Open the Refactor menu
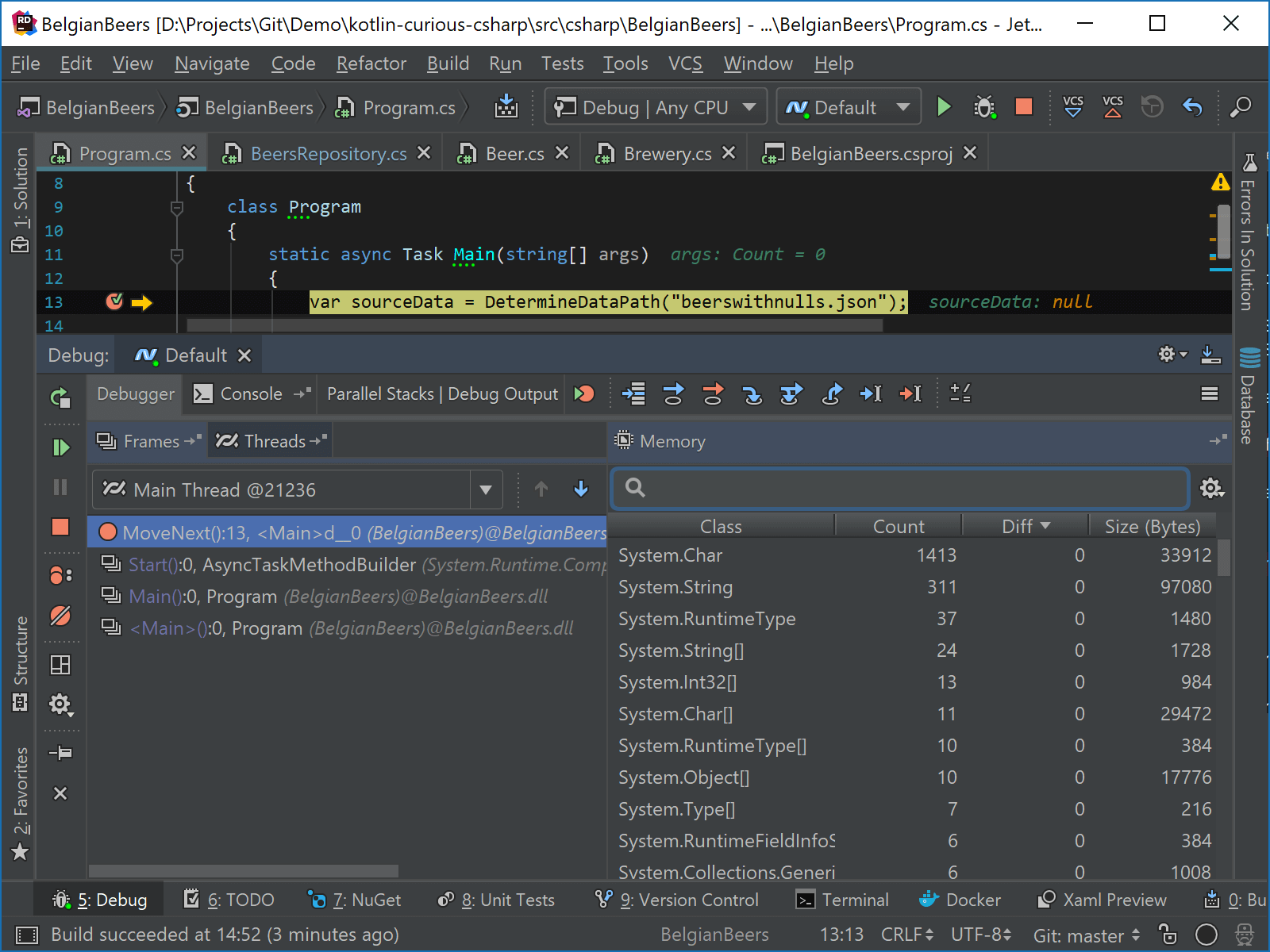 pyautogui.click(x=370, y=63)
